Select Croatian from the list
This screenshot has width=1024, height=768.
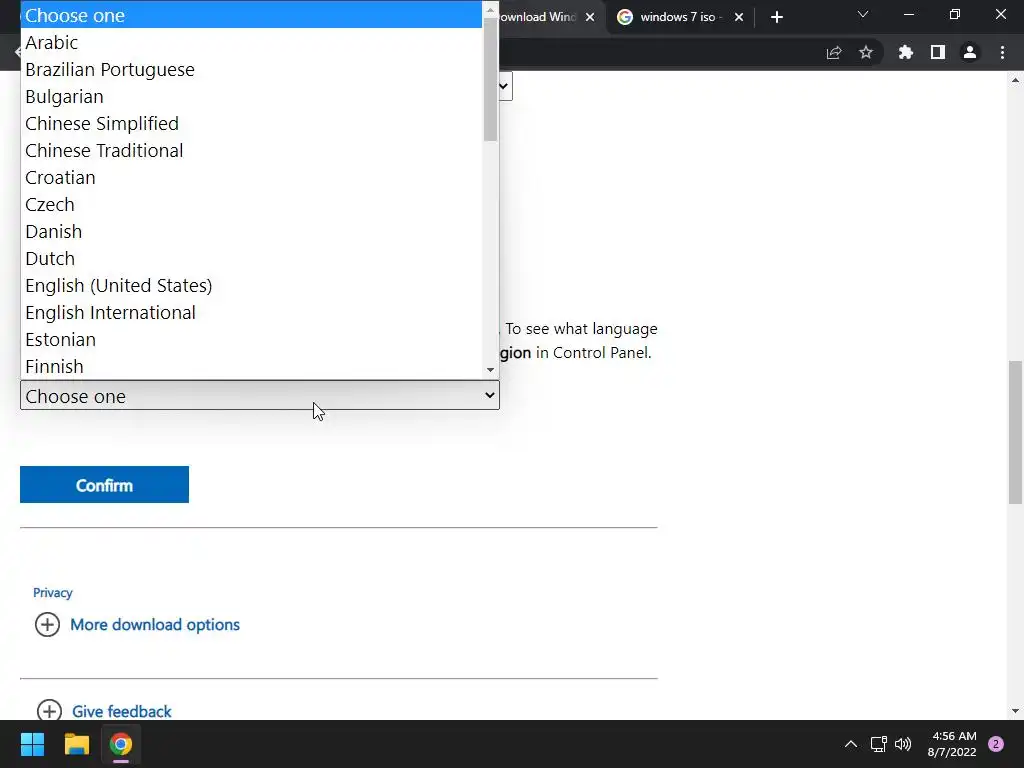251,178
